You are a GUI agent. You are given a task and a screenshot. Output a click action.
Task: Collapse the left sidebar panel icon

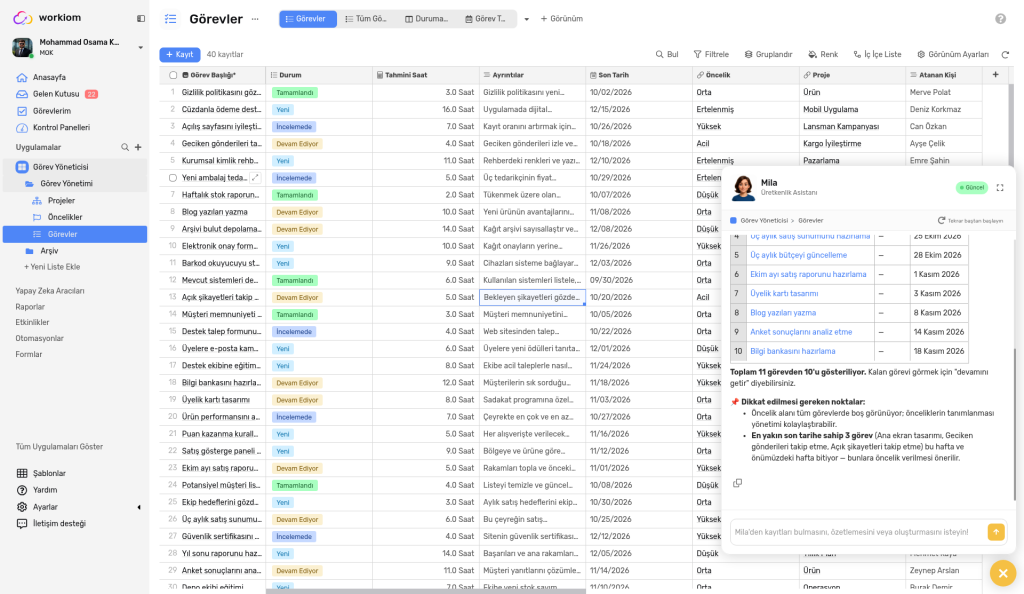(x=140, y=19)
